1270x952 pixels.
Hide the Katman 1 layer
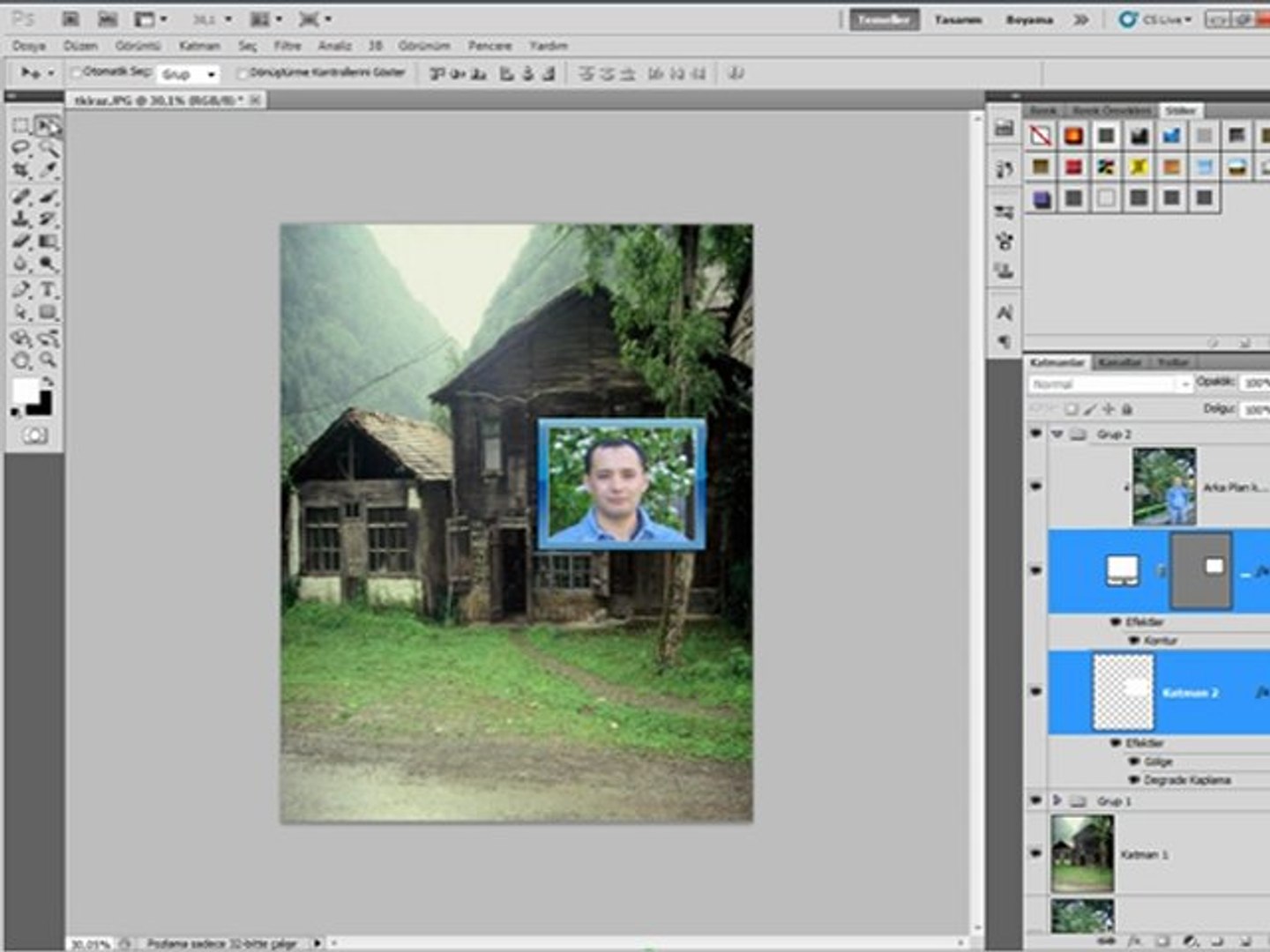point(1036,853)
